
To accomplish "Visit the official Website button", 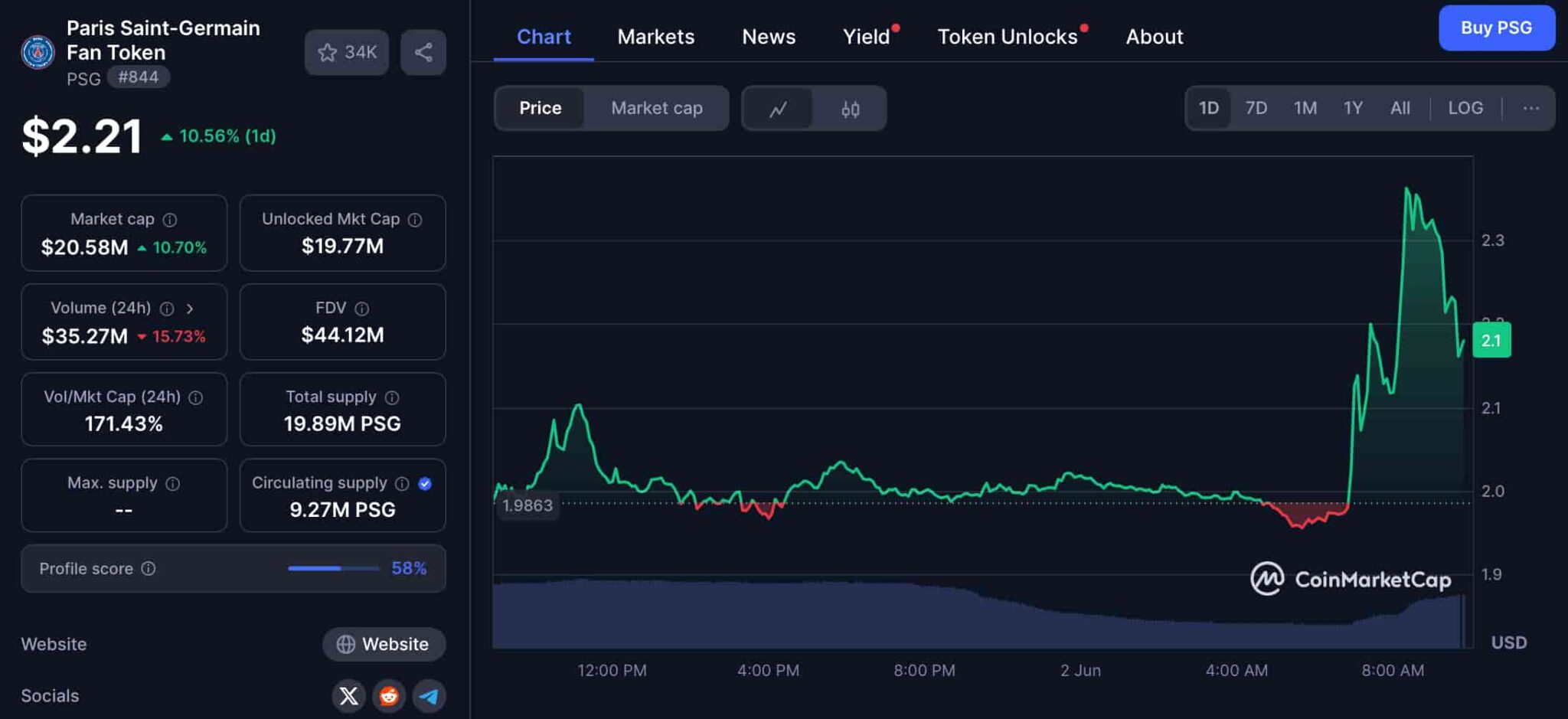I will 384,644.
